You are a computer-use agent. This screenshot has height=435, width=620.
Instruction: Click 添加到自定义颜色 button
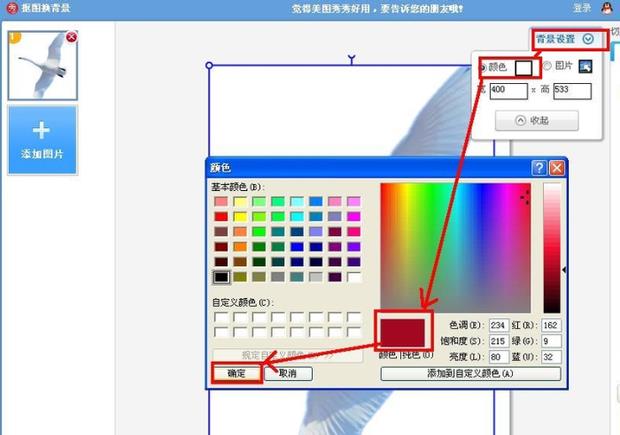pyautogui.click(x=473, y=373)
